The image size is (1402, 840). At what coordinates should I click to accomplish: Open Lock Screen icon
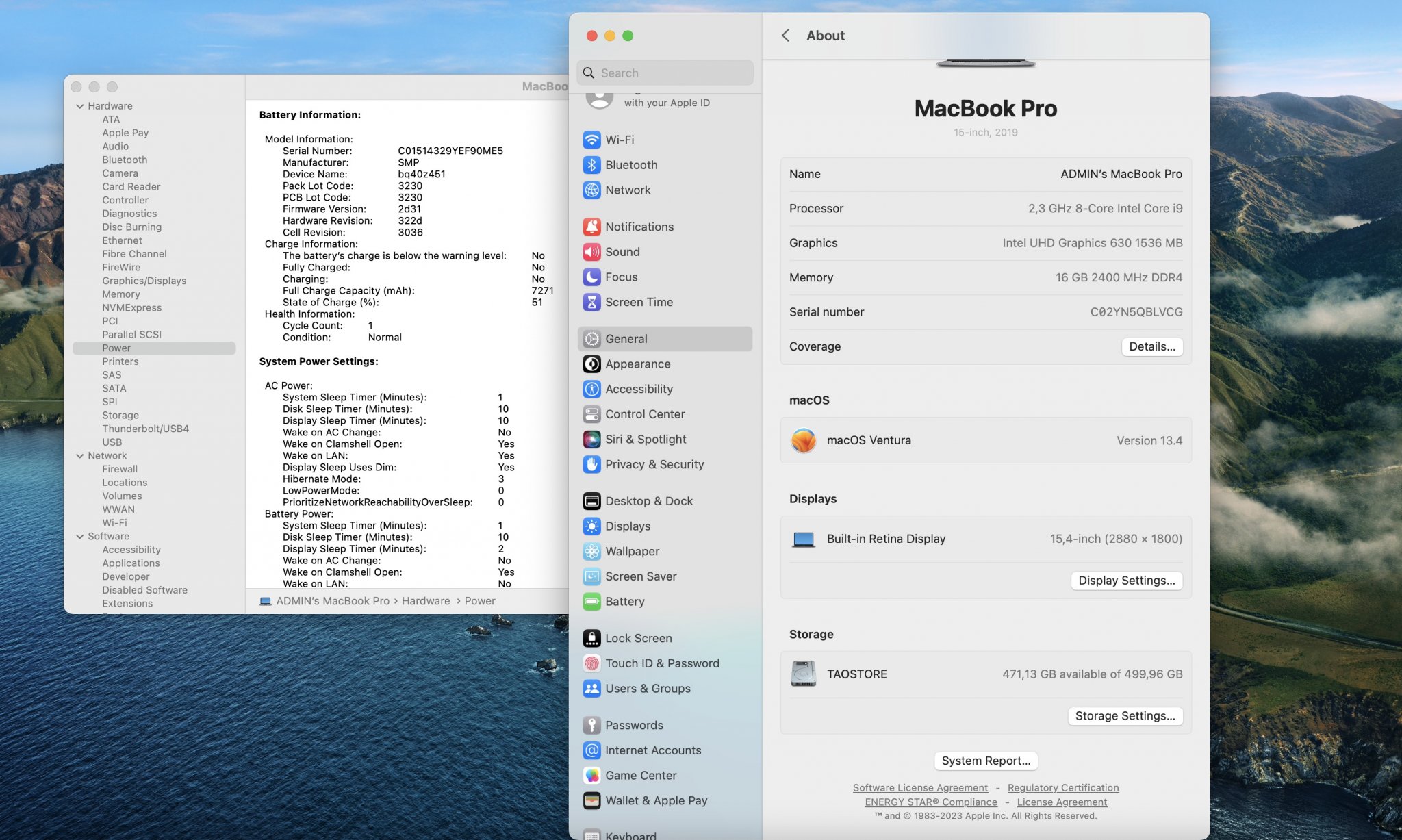click(591, 638)
